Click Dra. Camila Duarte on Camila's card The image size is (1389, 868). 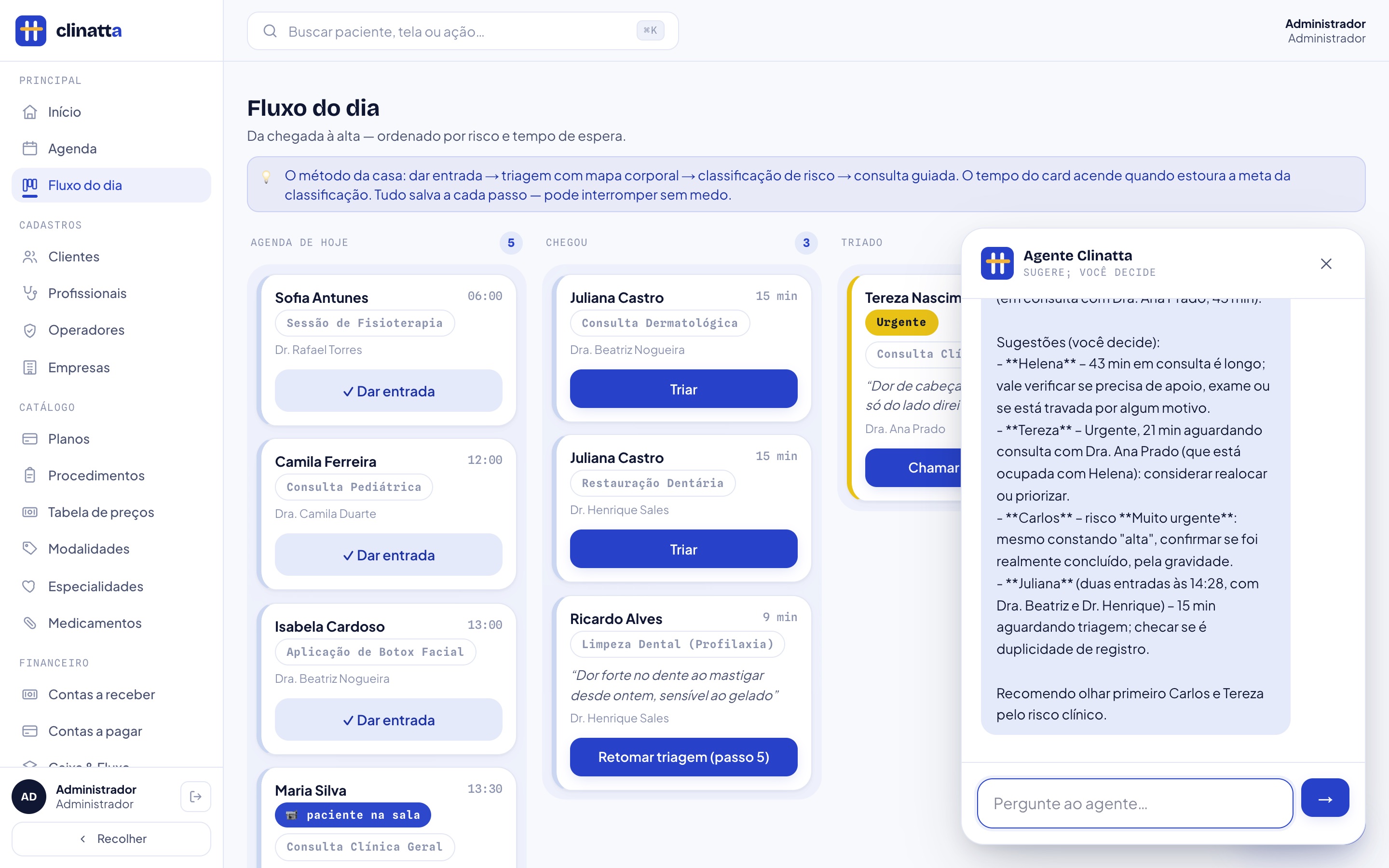326,514
